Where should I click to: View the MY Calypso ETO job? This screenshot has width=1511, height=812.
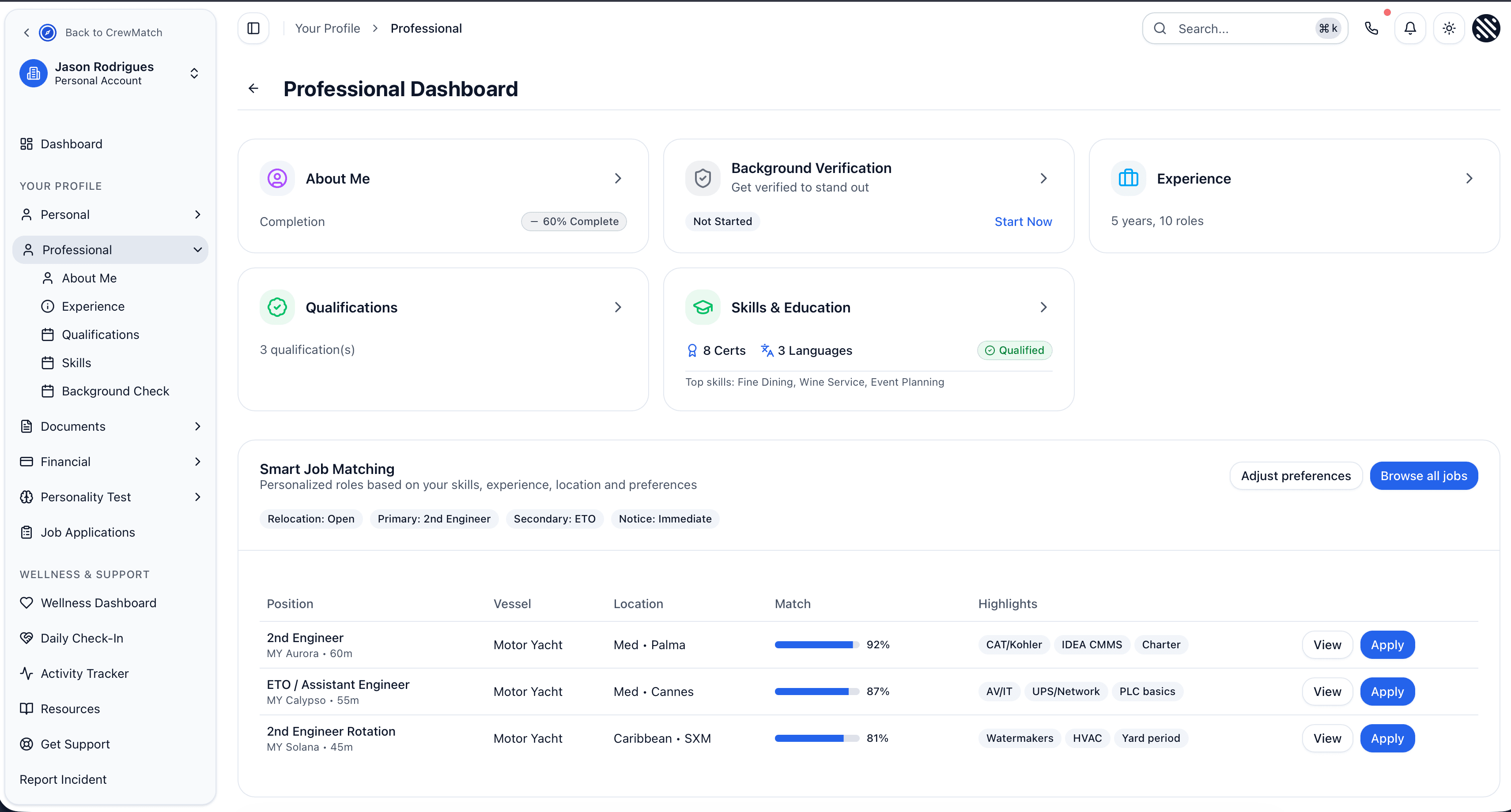[1327, 692]
